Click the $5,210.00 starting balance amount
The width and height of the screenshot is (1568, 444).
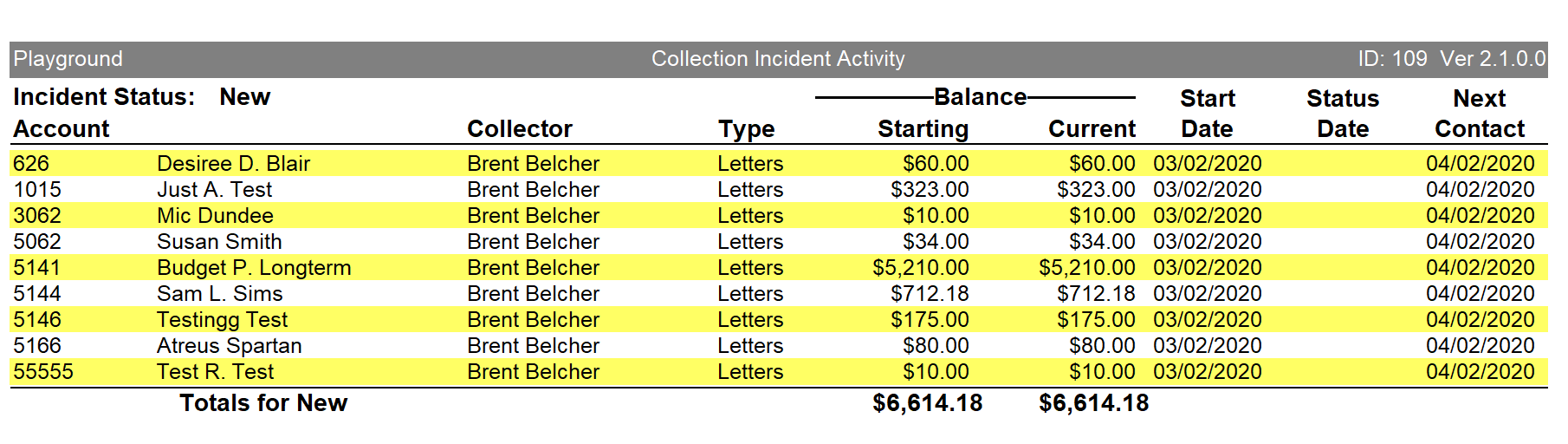pos(920,267)
